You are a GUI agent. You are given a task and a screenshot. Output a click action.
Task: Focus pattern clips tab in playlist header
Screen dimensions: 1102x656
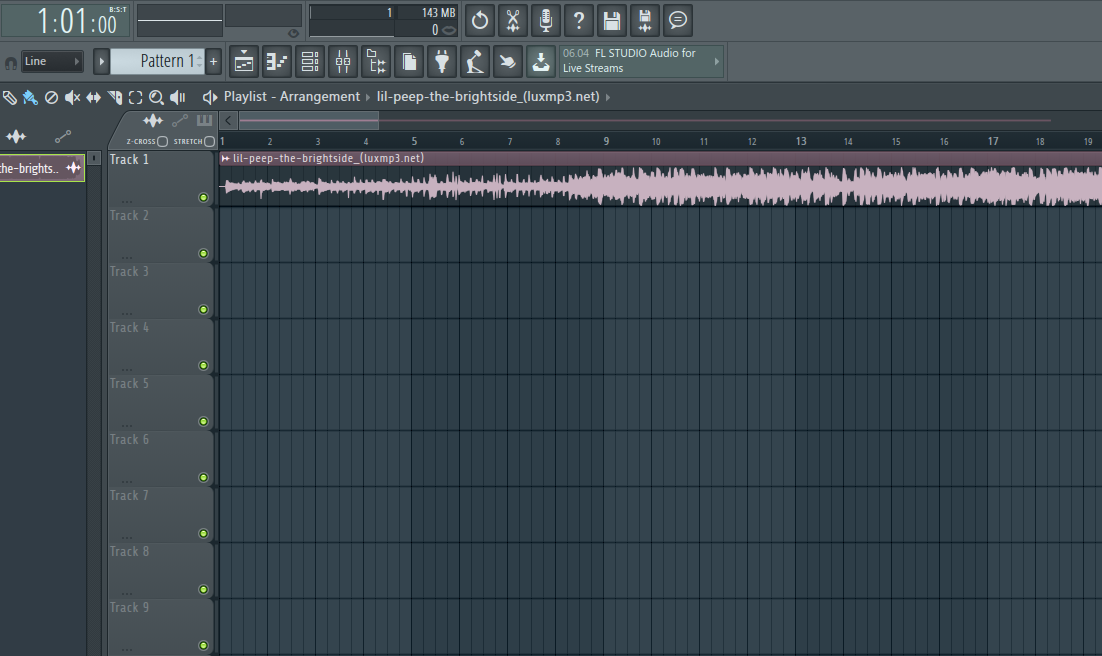[x=204, y=120]
